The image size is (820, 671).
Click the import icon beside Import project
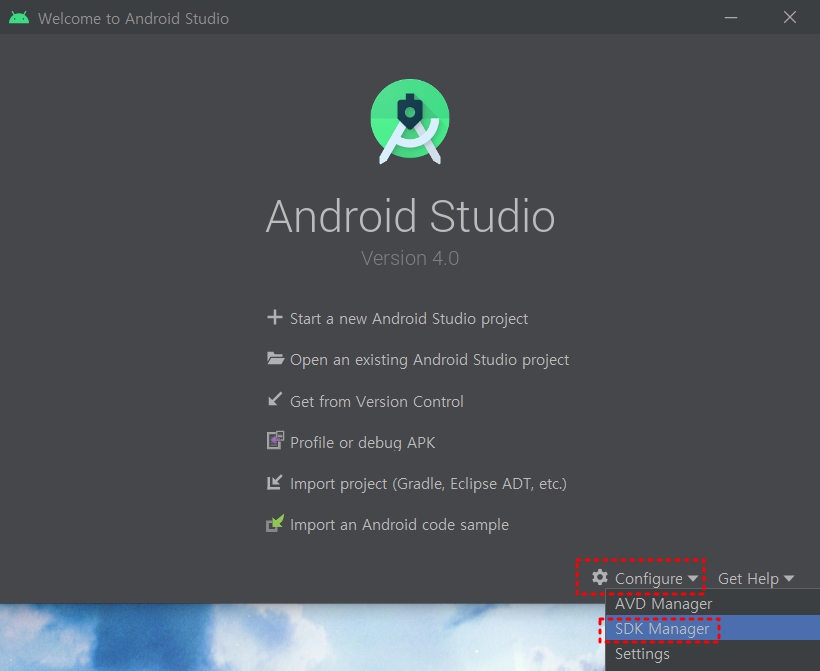tap(275, 482)
